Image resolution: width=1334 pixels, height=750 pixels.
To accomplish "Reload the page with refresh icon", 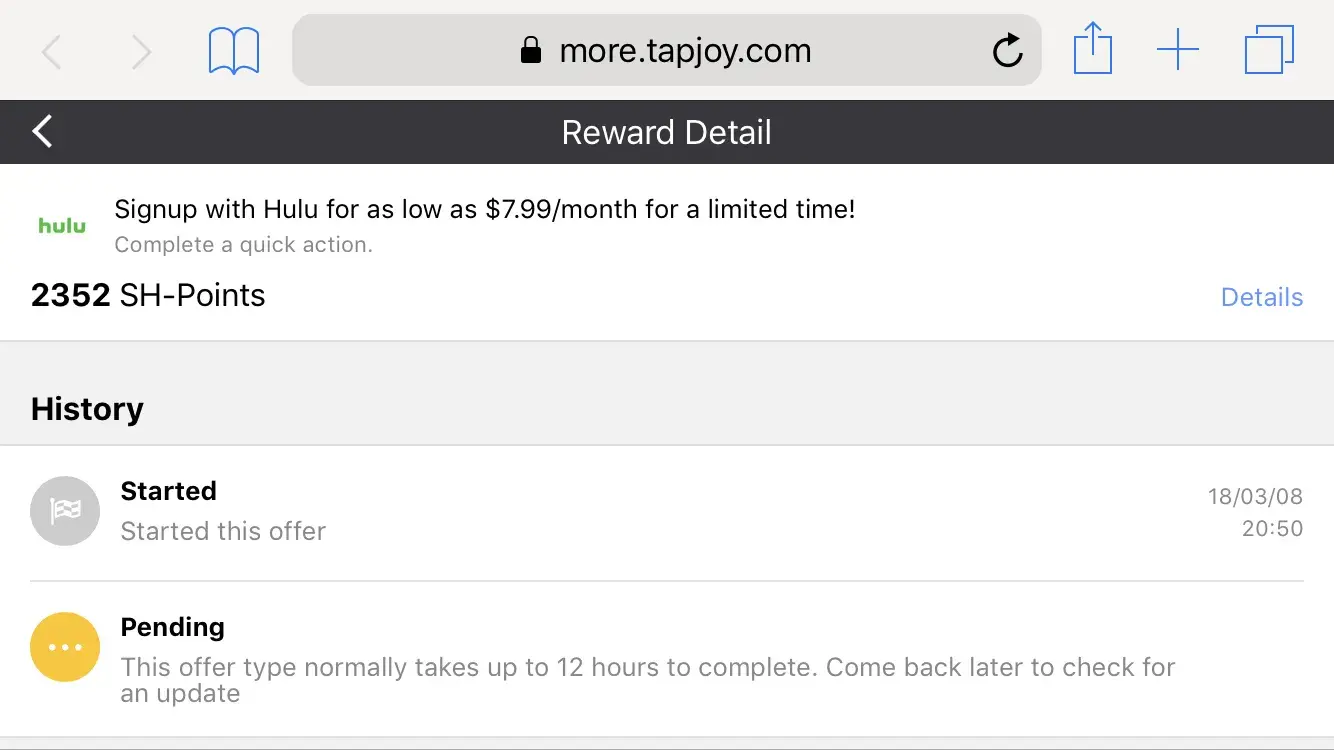I will coord(1007,51).
